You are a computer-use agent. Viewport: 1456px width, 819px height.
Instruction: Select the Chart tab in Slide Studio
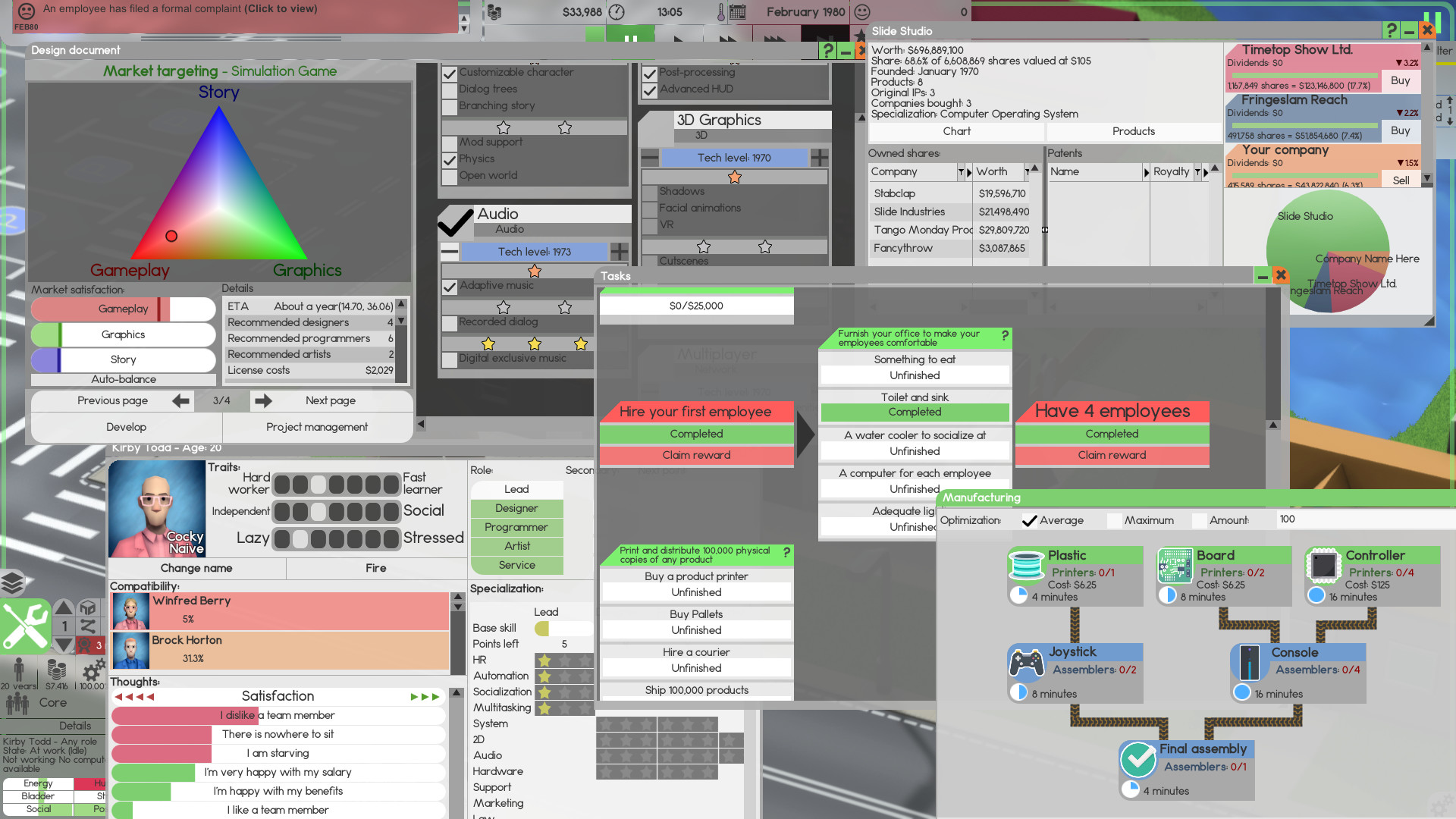point(956,131)
